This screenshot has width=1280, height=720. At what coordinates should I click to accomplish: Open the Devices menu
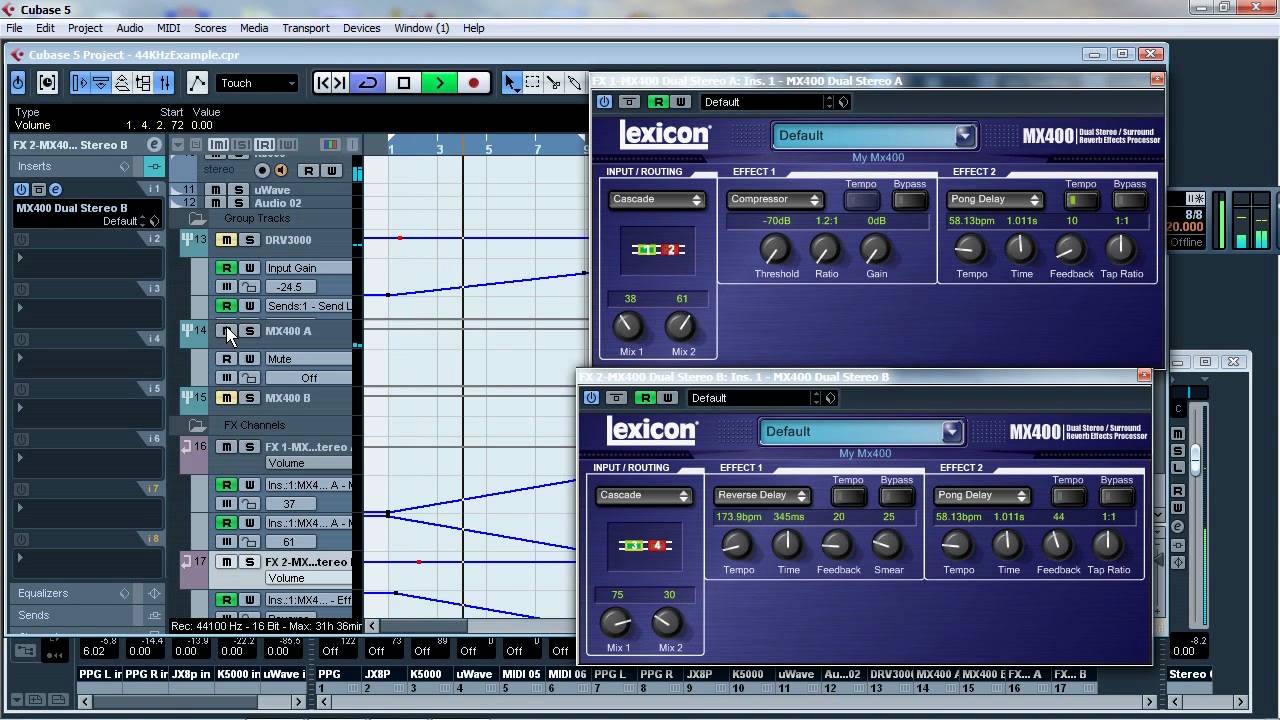pos(361,28)
